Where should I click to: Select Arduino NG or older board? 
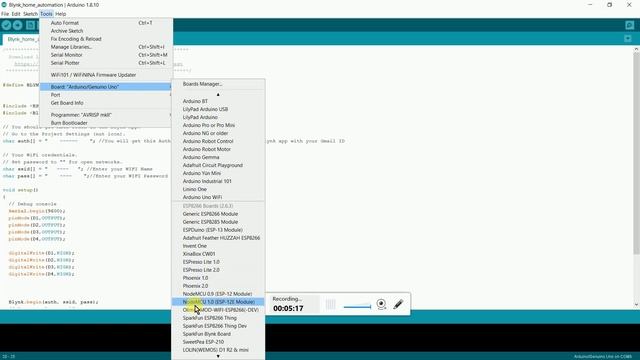click(218, 133)
